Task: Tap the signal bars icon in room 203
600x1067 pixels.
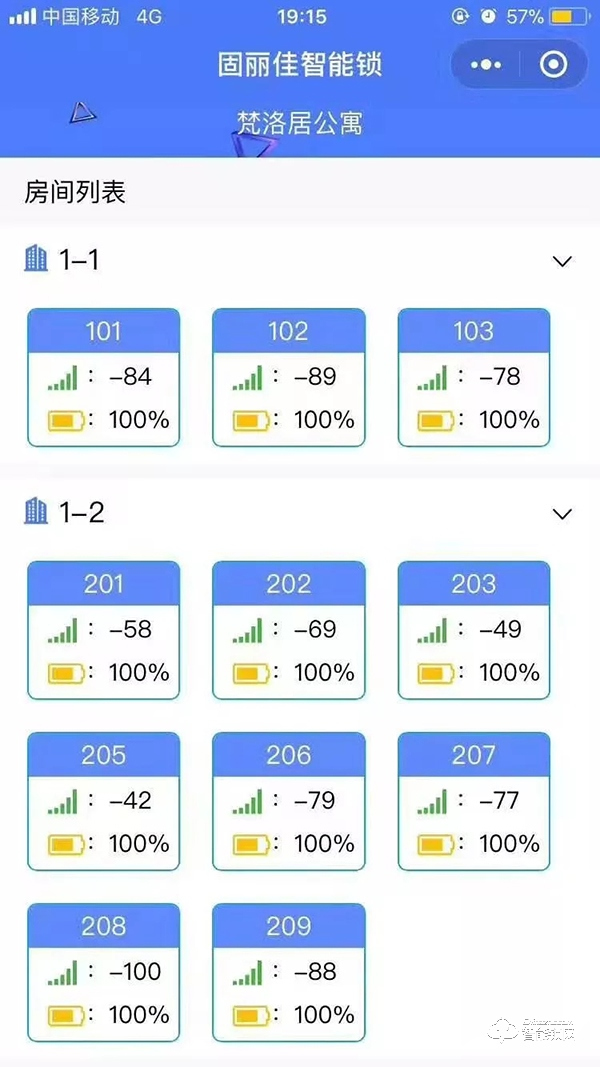Action: pos(433,631)
